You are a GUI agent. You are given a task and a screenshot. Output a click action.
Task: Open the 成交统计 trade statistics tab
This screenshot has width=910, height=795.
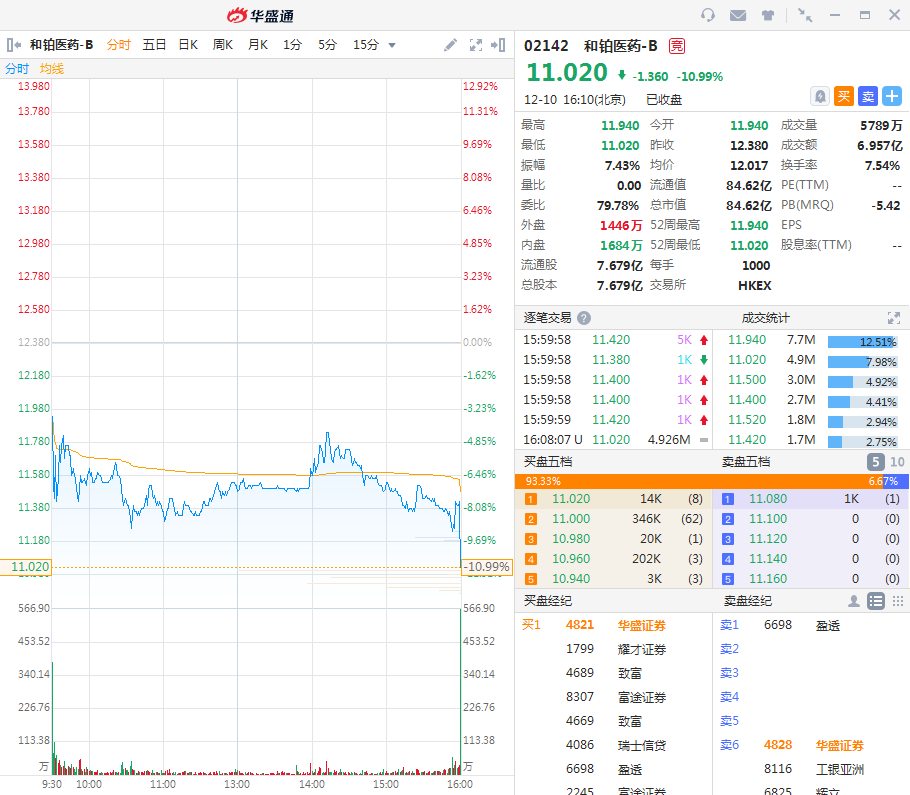[x=765, y=318]
